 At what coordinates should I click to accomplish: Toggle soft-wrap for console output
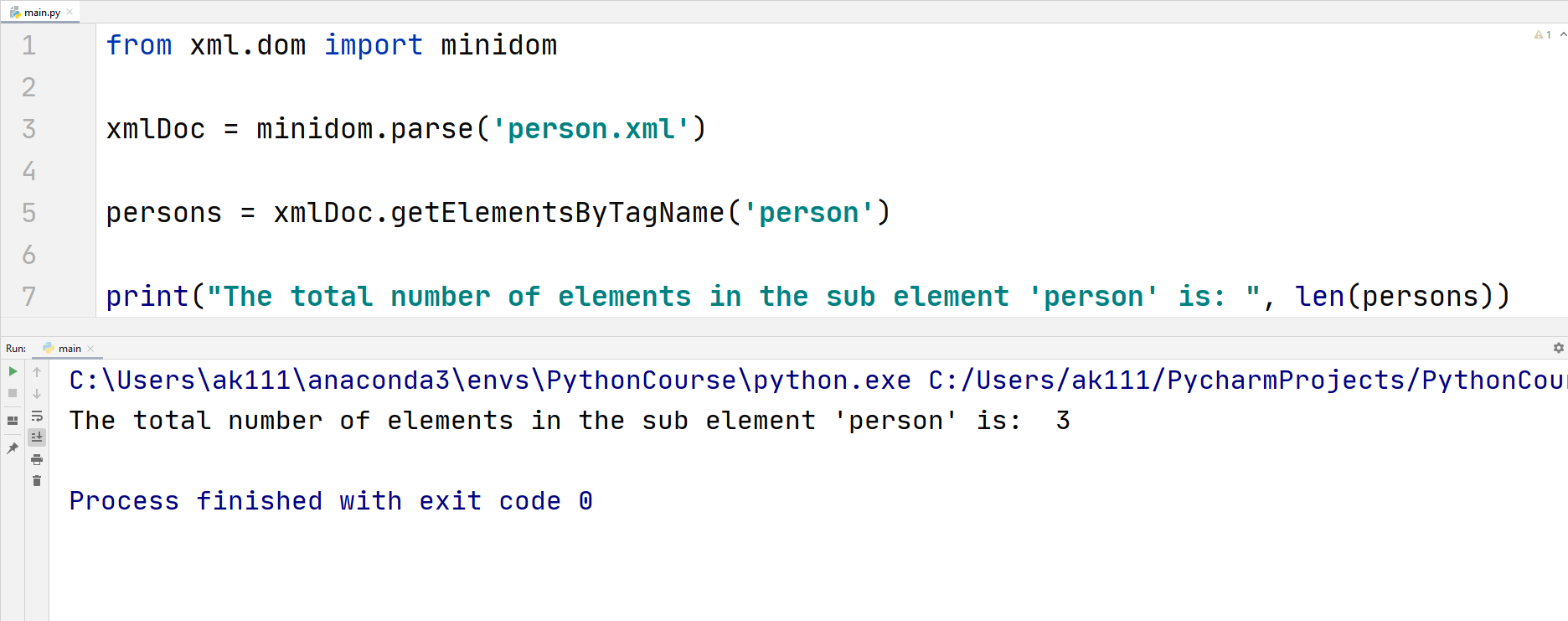pyautogui.click(x=37, y=417)
